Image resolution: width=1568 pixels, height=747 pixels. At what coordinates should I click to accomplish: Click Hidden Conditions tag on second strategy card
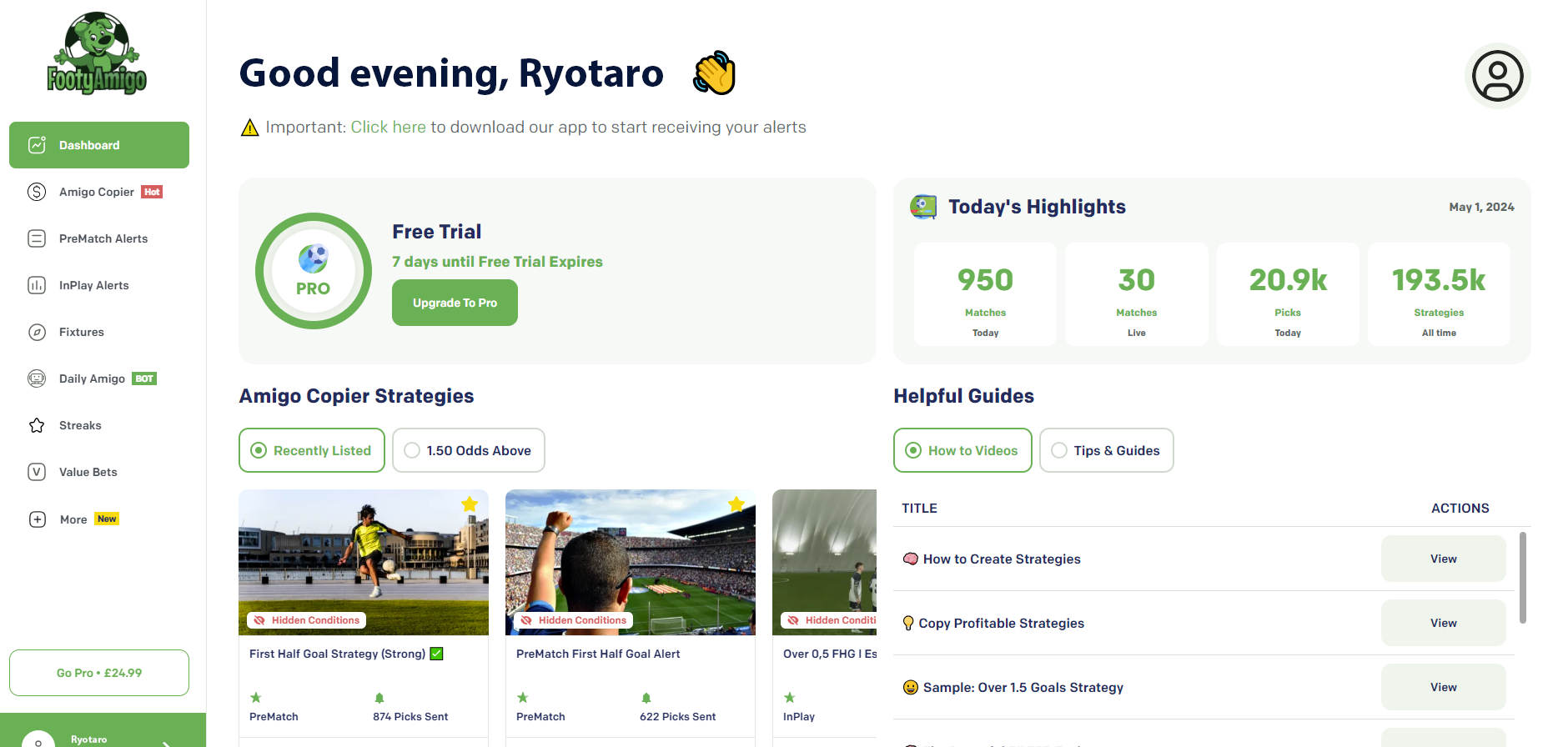573,620
